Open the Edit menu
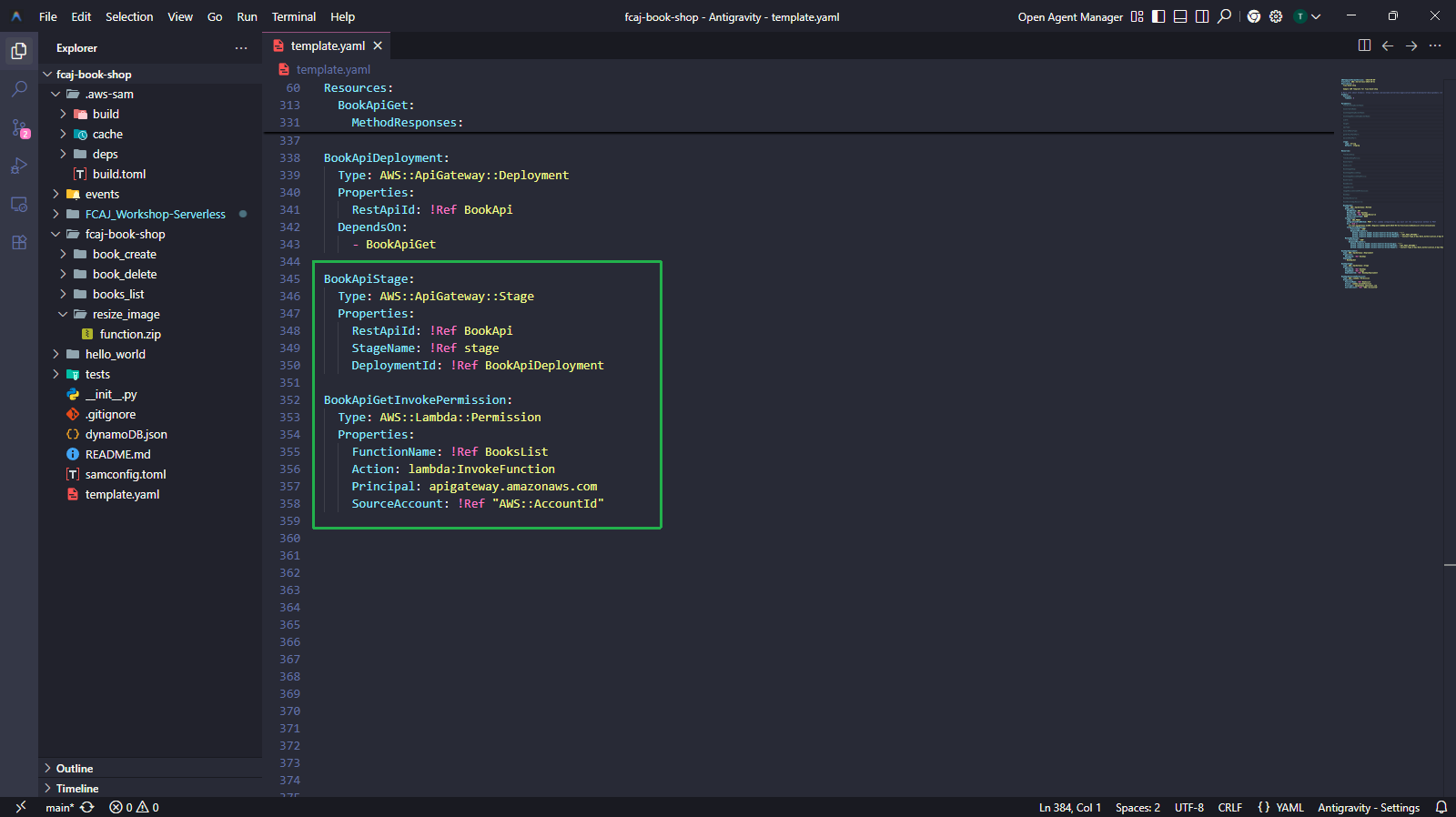1456x817 pixels. (x=81, y=16)
